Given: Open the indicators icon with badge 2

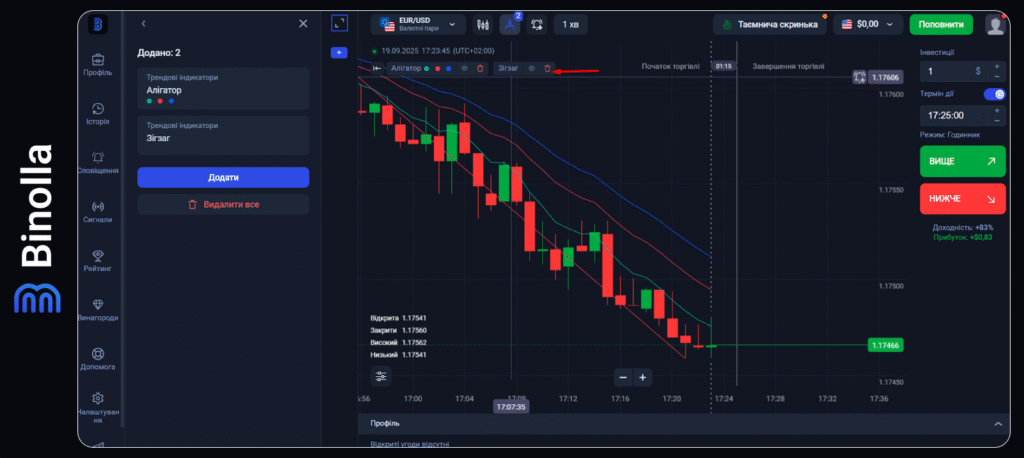Looking at the screenshot, I should 509,24.
